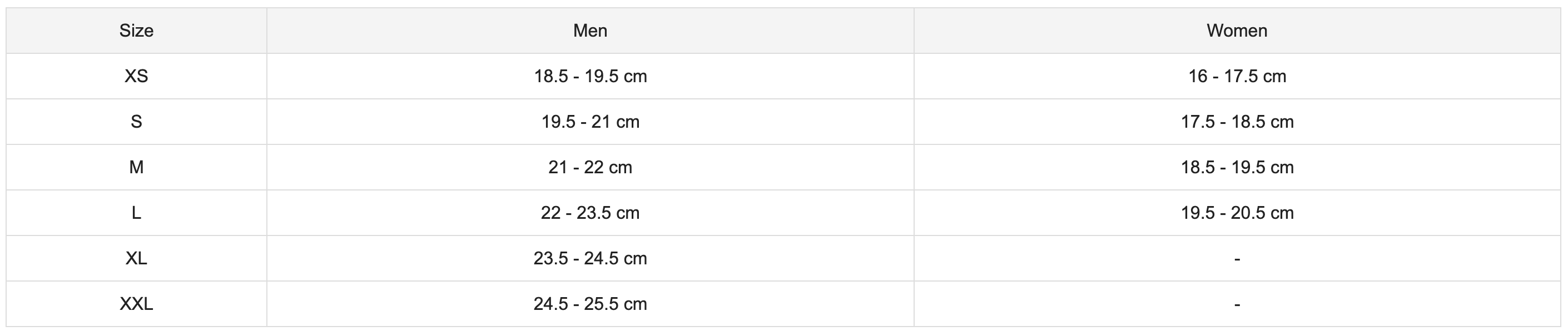This screenshot has height=331, width=1568.
Task: Select the XS size cell
Action: coord(136,76)
